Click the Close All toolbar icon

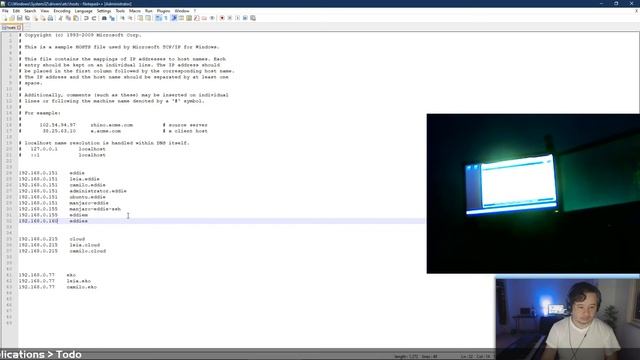[x=43, y=18]
